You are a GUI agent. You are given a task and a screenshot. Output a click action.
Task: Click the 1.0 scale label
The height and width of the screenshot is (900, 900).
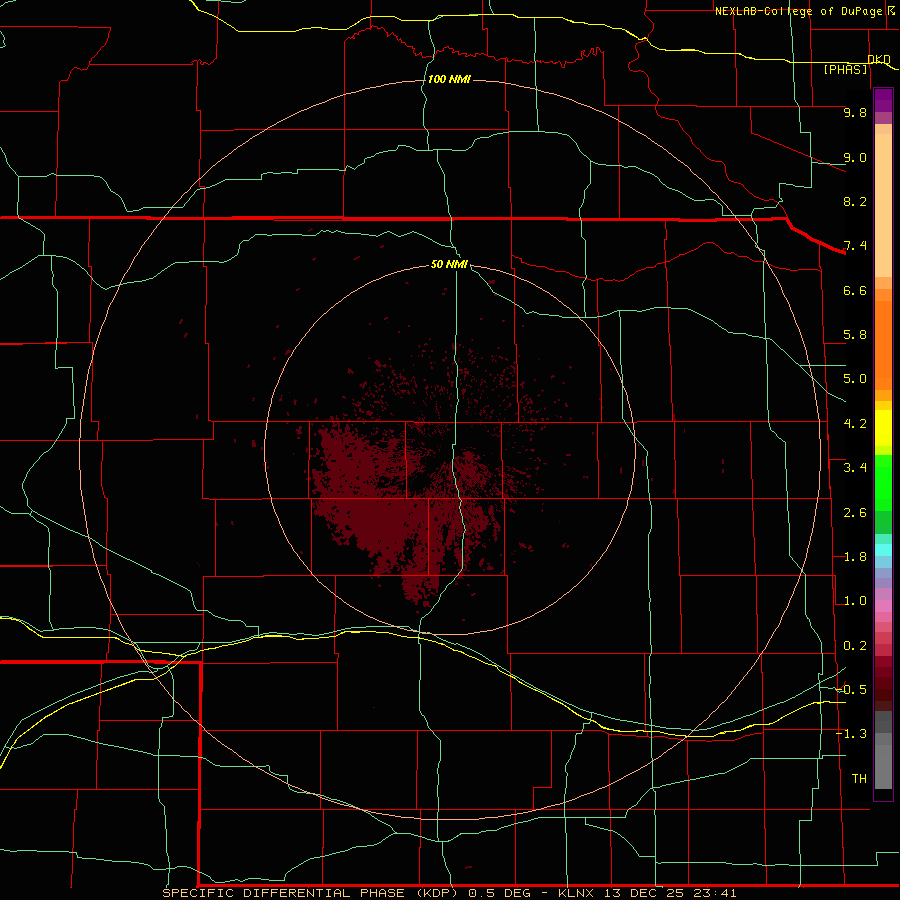click(855, 601)
